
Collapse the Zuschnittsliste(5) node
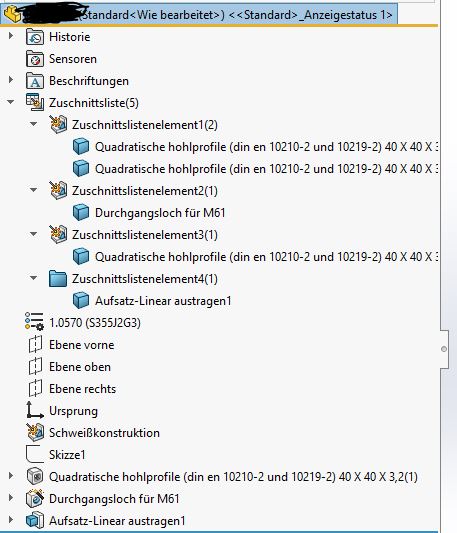11,102
